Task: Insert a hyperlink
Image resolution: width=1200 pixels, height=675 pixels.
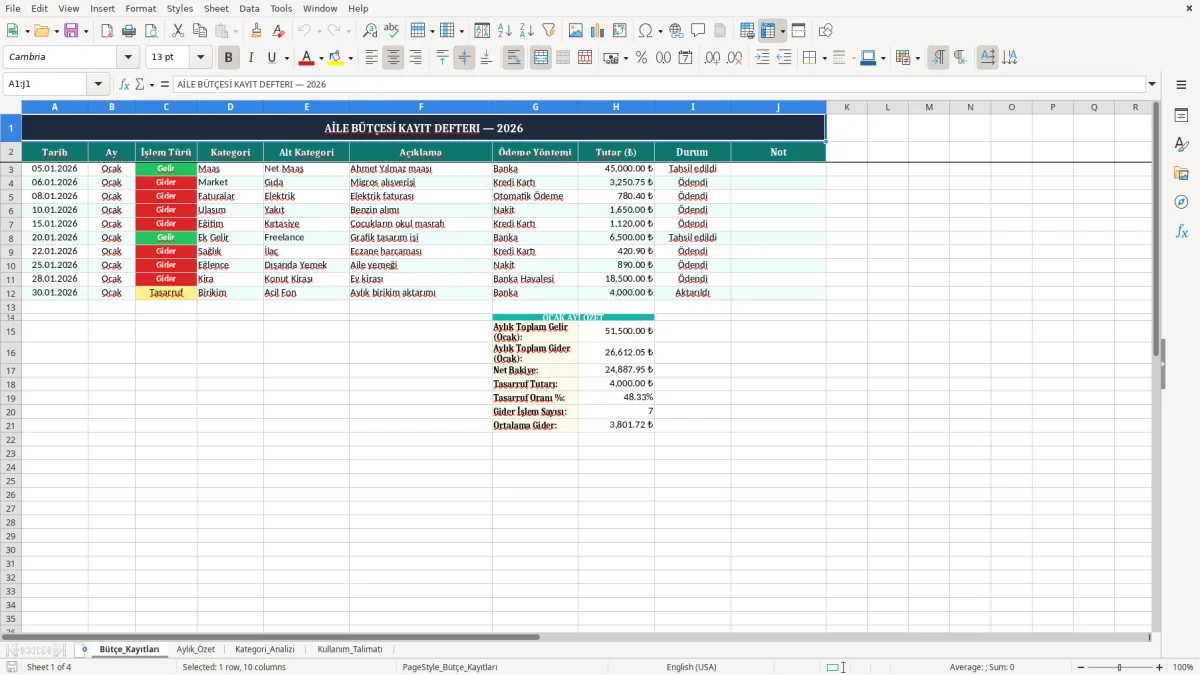Action: [x=676, y=31]
